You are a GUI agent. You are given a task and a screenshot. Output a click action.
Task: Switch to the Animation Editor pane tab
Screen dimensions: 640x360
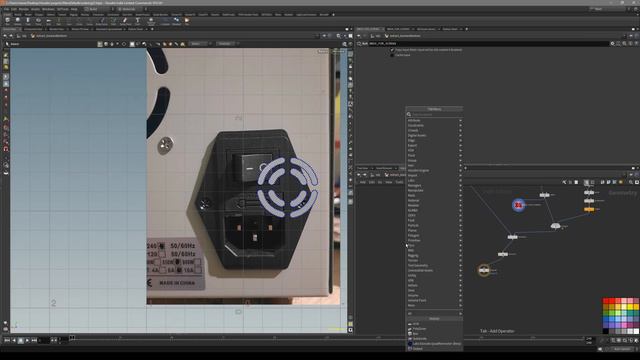[x=33, y=29]
